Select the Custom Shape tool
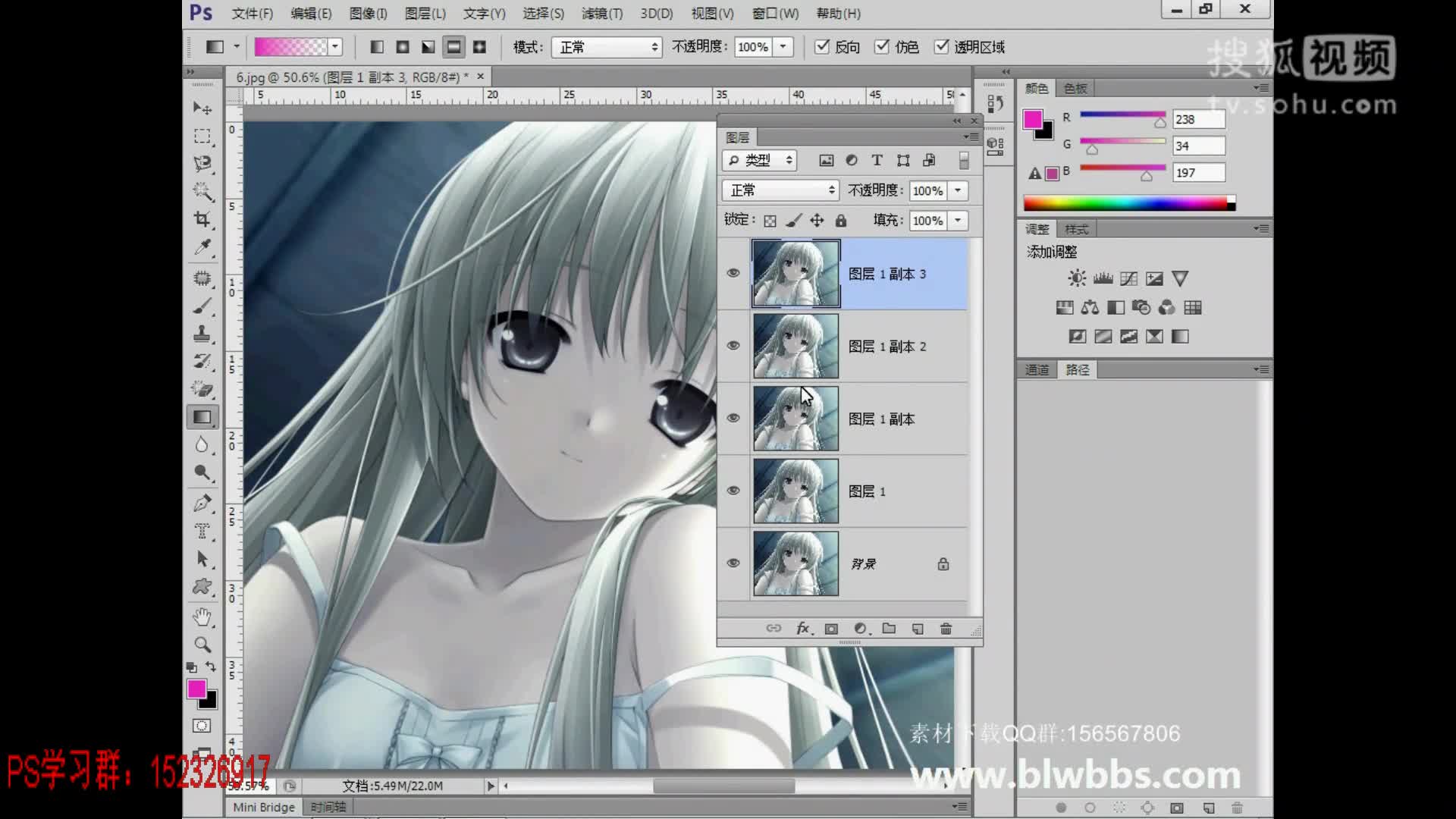The height and width of the screenshot is (819, 1456). click(202, 587)
